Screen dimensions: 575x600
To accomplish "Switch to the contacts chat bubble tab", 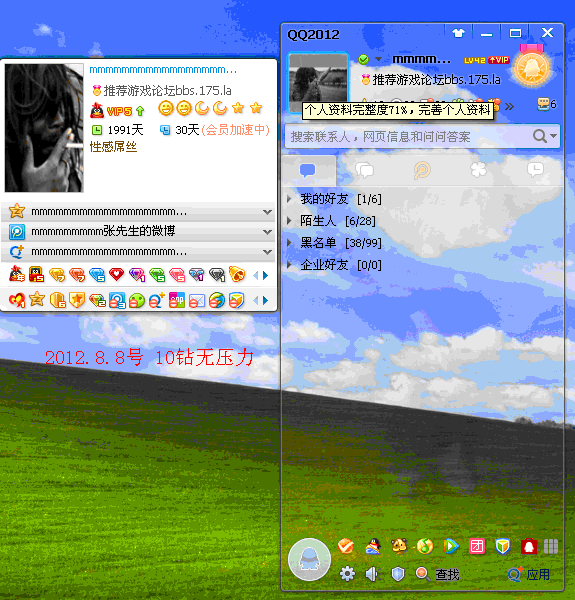I will click(308, 170).
